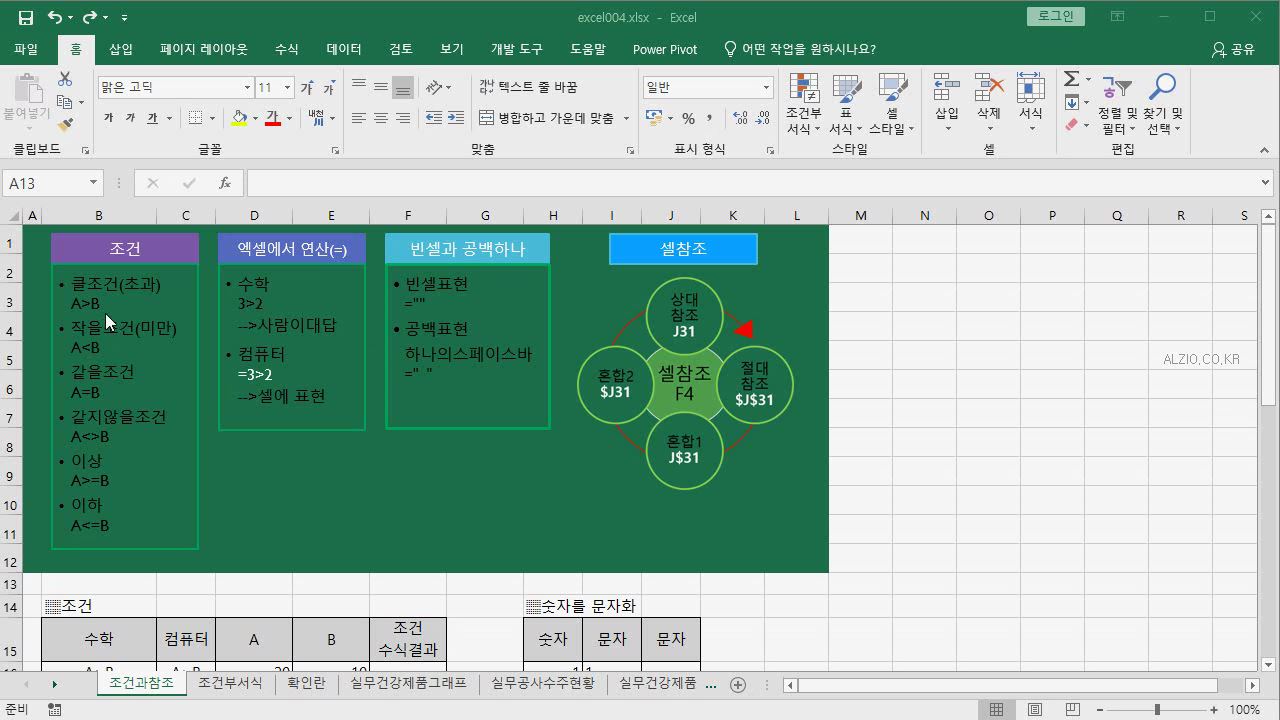Open font color dropdown arrow
This screenshot has height=720, width=1280.
pos(289,118)
